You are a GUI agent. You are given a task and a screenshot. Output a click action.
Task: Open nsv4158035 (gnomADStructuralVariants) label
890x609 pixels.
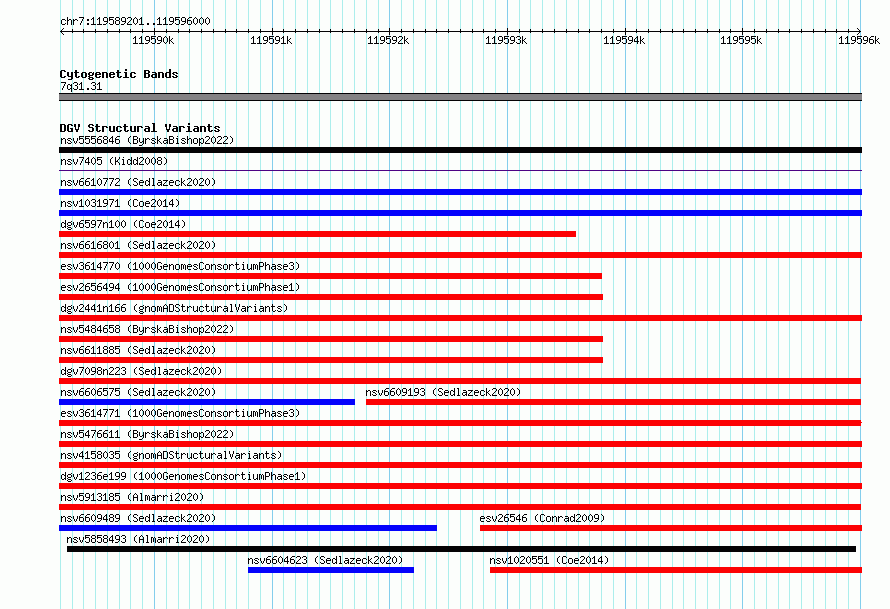[171, 455]
